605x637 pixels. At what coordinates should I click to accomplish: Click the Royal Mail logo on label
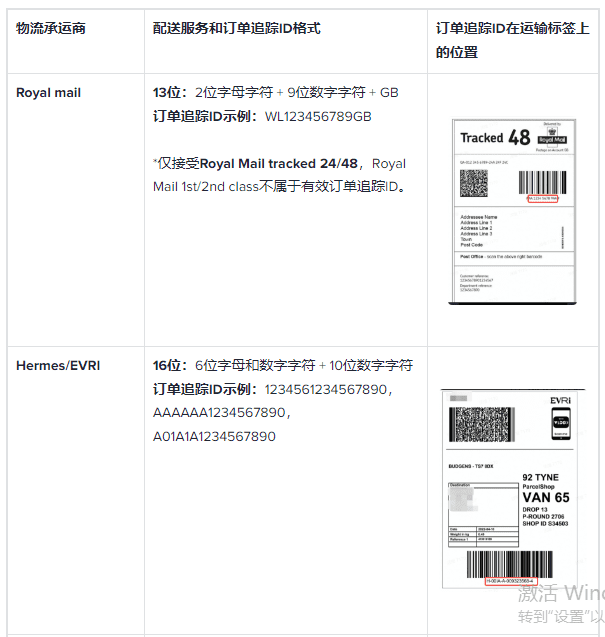[552, 136]
